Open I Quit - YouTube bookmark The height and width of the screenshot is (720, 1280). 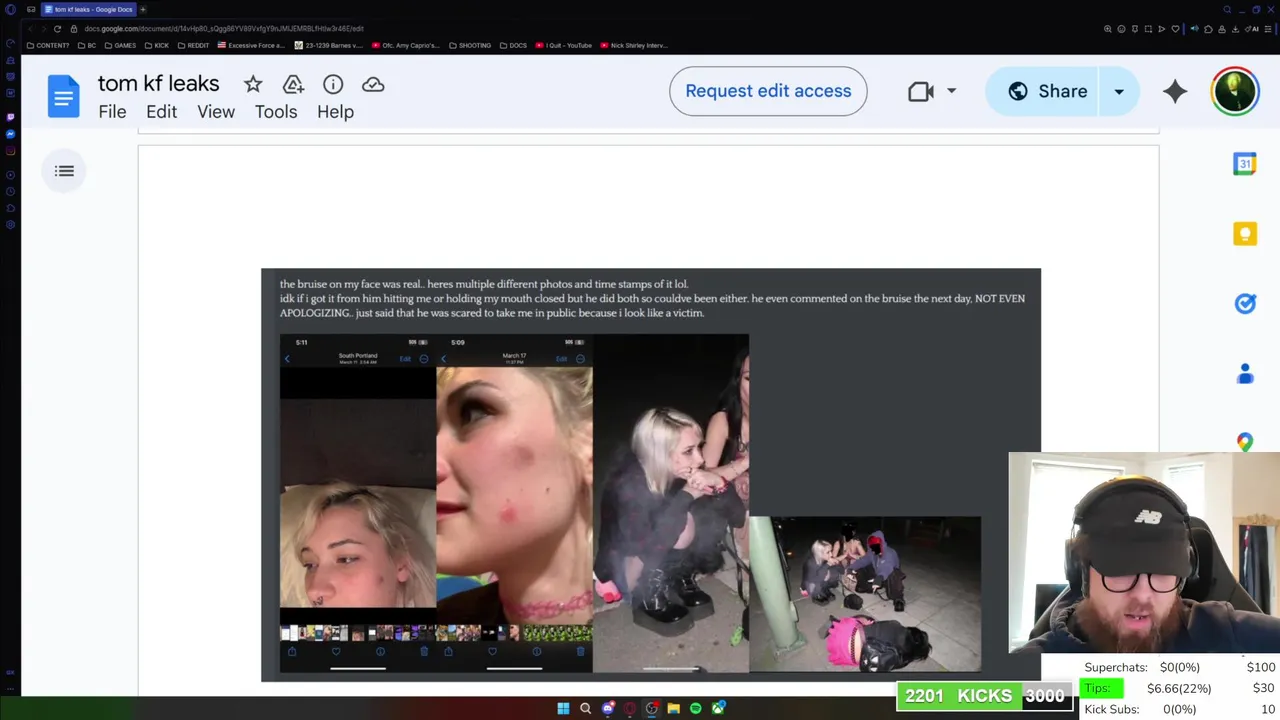563,45
